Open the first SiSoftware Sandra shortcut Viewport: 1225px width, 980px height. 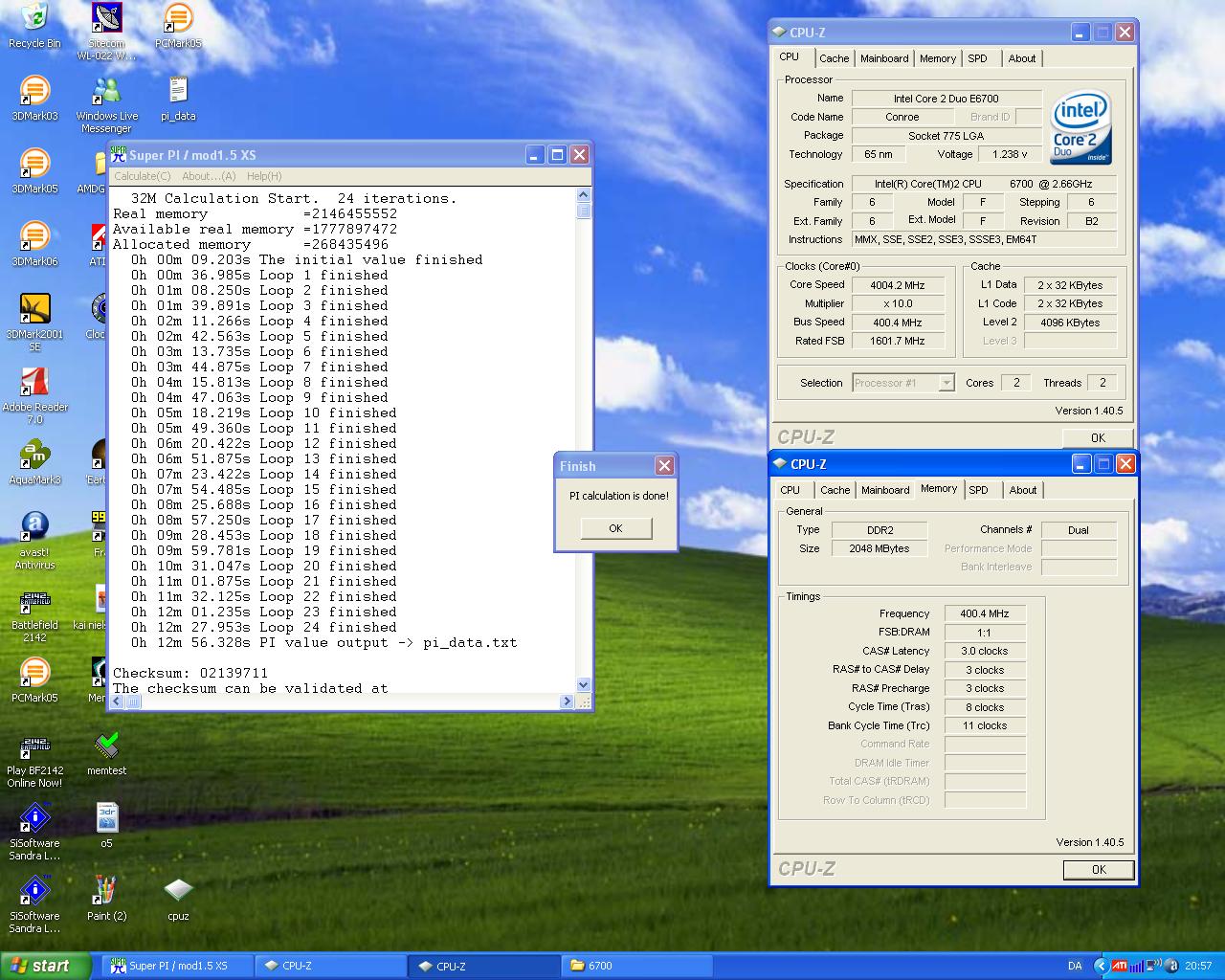34,832
